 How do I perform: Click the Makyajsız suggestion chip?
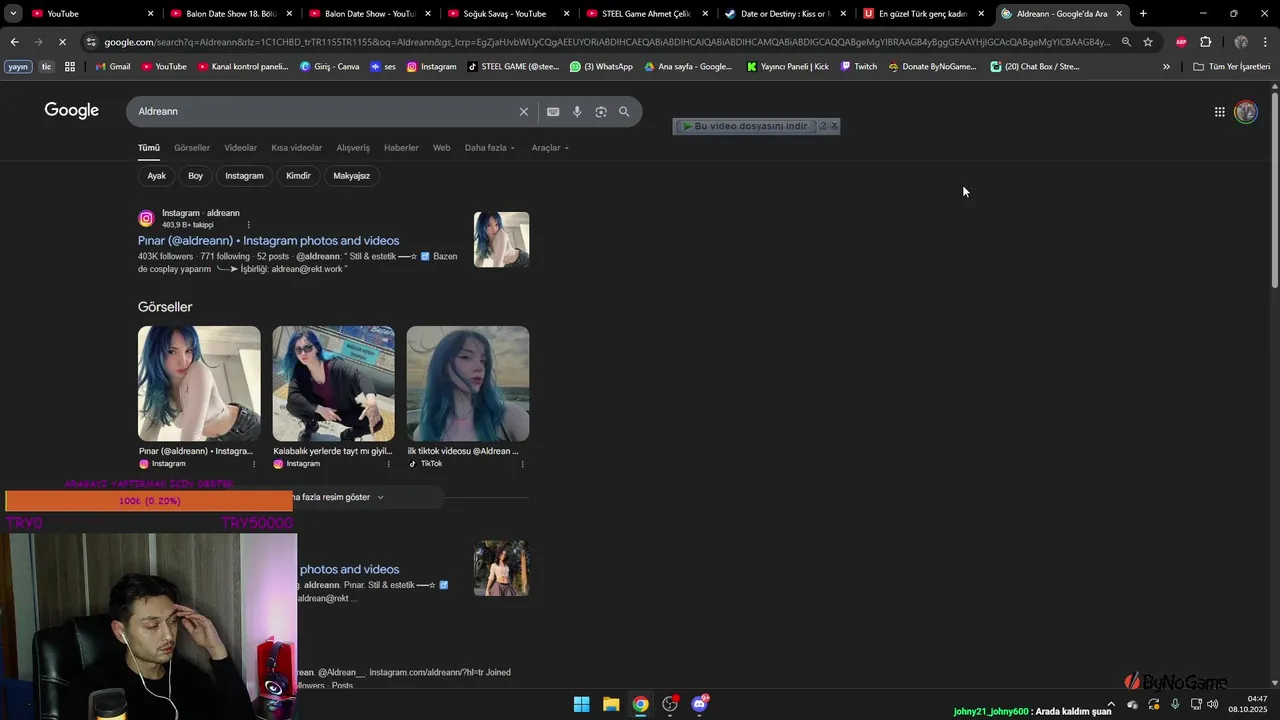point(351,176)
